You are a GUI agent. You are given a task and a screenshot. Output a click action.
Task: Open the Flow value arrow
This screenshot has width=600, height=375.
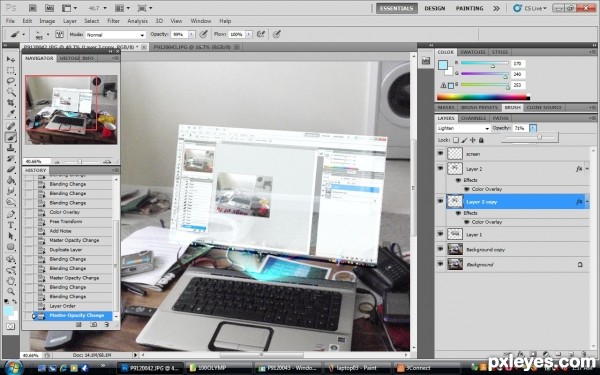click(x=249, y=34)
